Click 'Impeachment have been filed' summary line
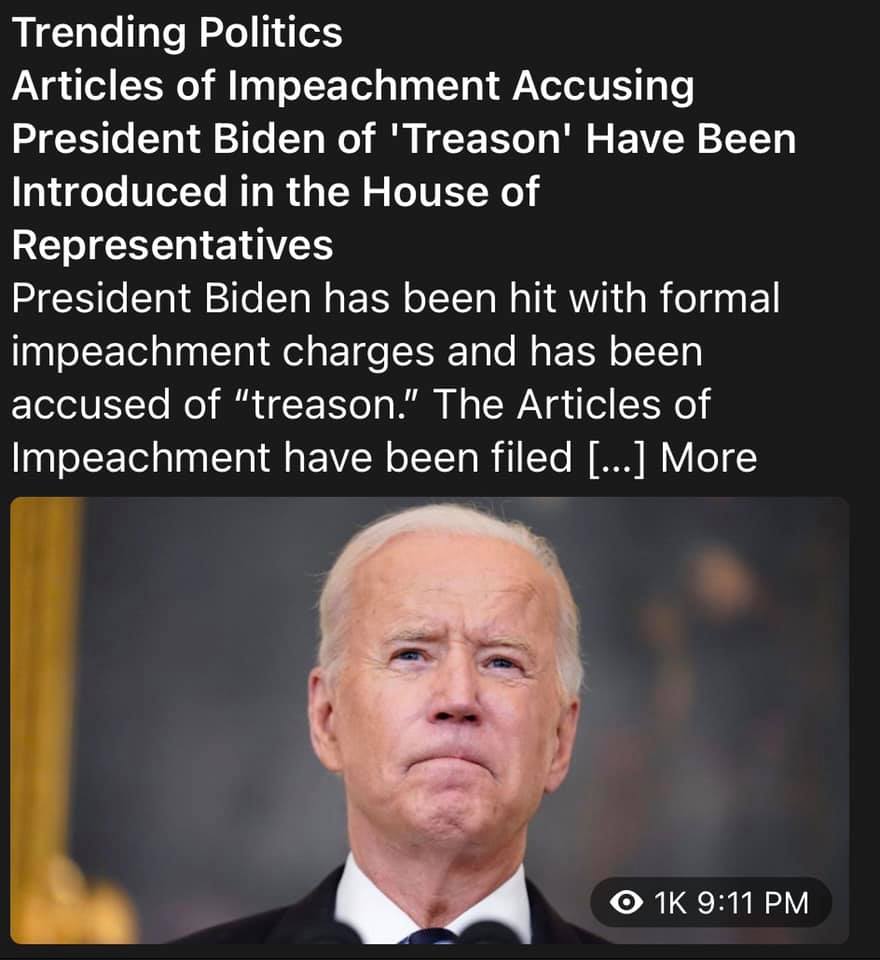 (x=291, y=458)
